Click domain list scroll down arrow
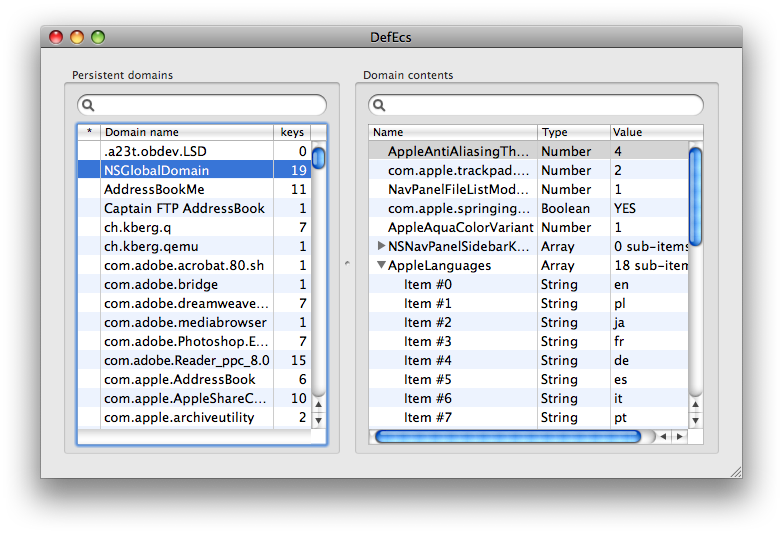The width and height of the screenshot is (783, 534). pyautogui.click(x=318, y=421)
